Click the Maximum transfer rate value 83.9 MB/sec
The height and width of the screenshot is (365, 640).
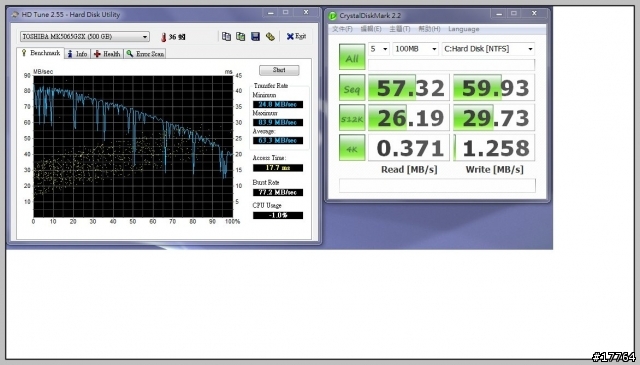point(278,122)
